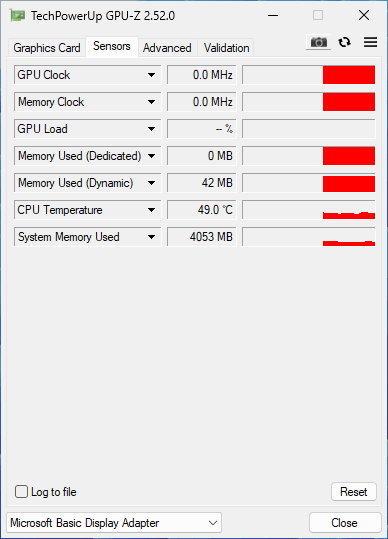The image size is (388, 539).
Task: Enable the Log to file checkbox
Action: coord(21,492)
